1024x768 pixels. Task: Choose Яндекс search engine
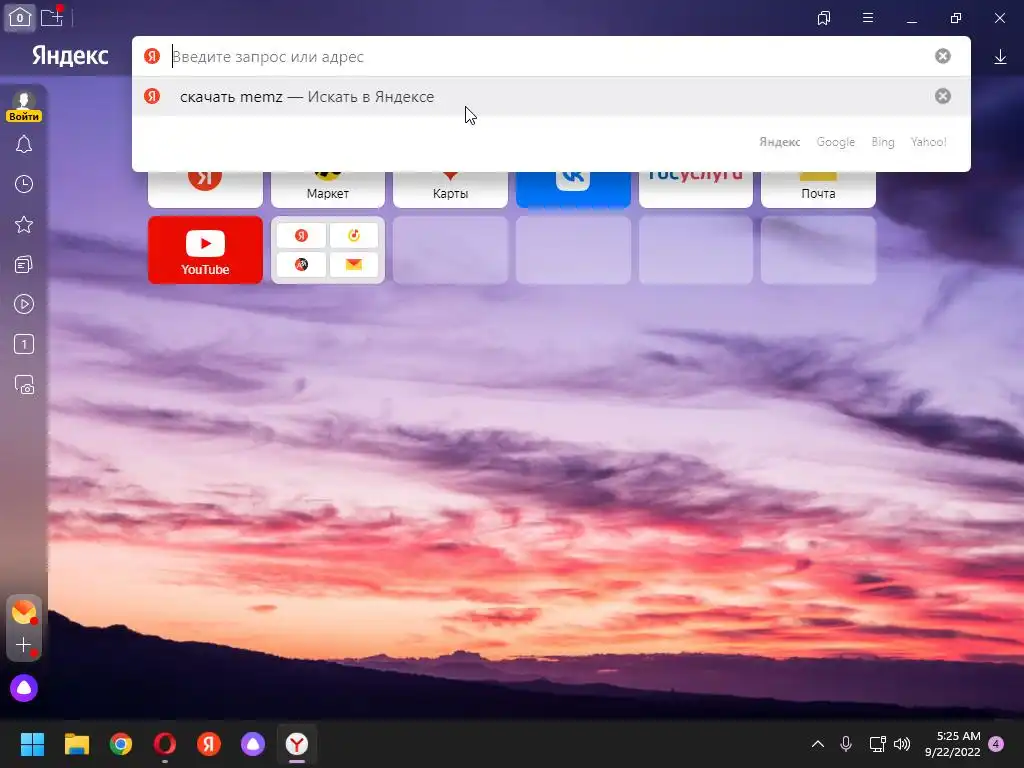click(x=779, y=142)
